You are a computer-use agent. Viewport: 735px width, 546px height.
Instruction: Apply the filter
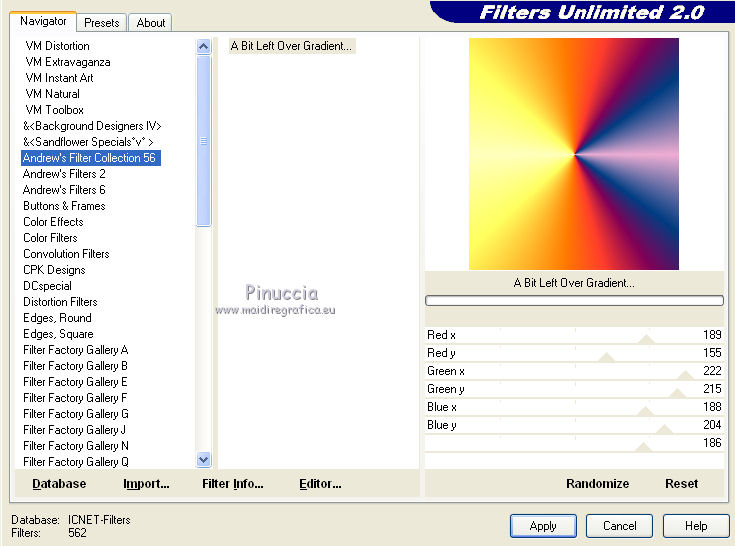click(x=543, y=526)
